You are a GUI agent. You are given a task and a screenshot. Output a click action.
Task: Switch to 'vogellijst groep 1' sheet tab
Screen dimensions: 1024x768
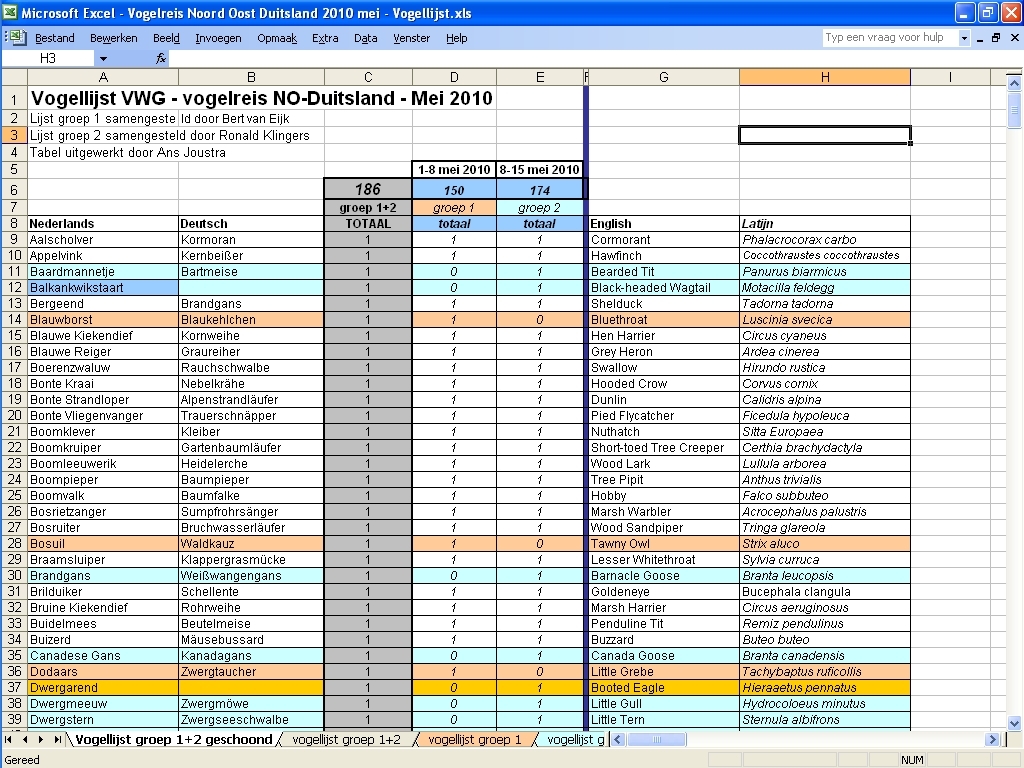pyautogui.click(x=475, y=739)
